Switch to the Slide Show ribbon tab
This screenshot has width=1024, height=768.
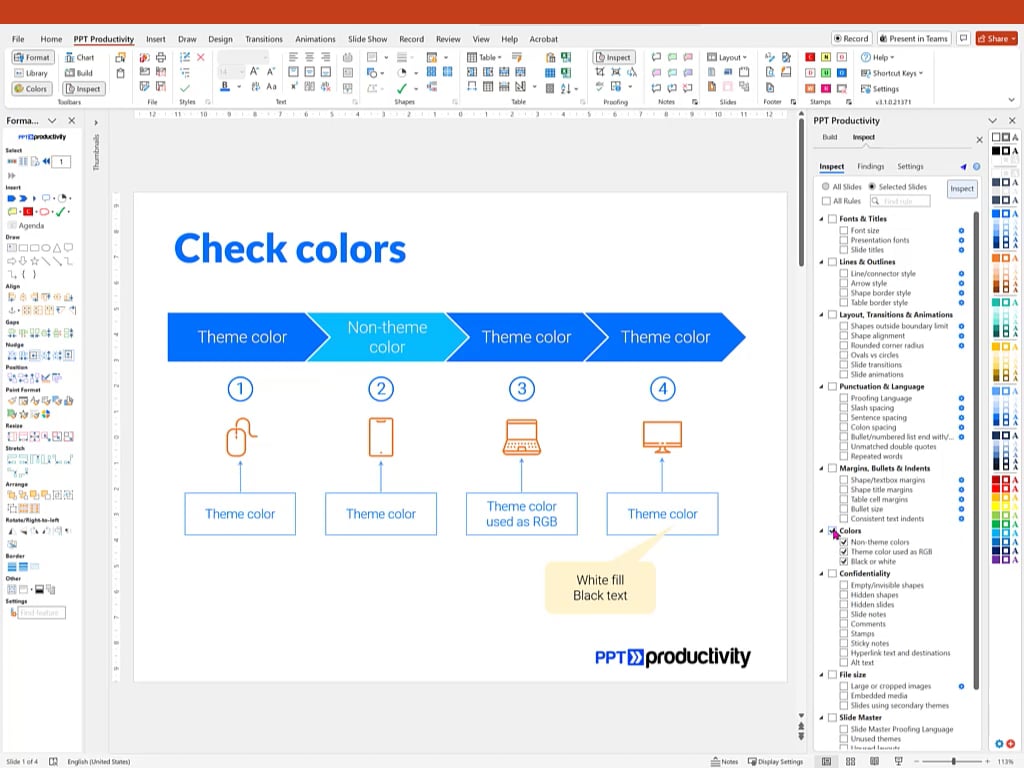coord(367,39)
